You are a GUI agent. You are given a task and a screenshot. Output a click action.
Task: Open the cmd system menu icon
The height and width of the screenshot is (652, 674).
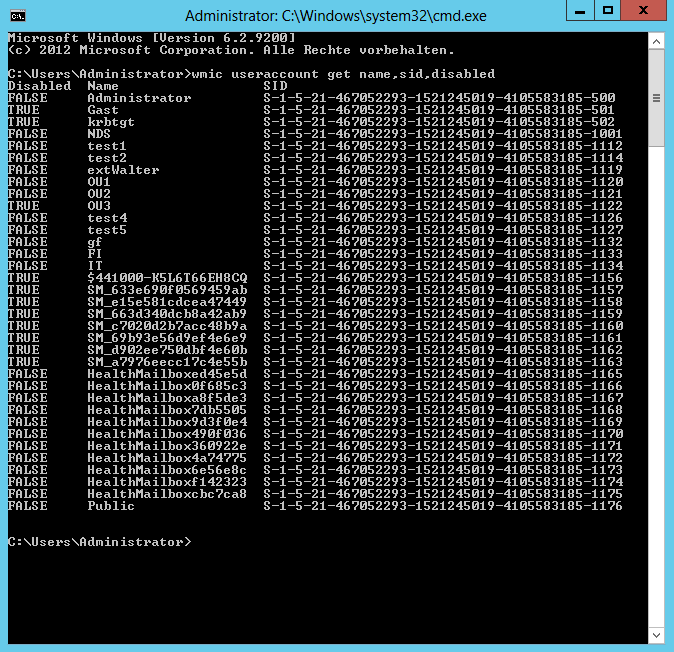pos(18,14)
